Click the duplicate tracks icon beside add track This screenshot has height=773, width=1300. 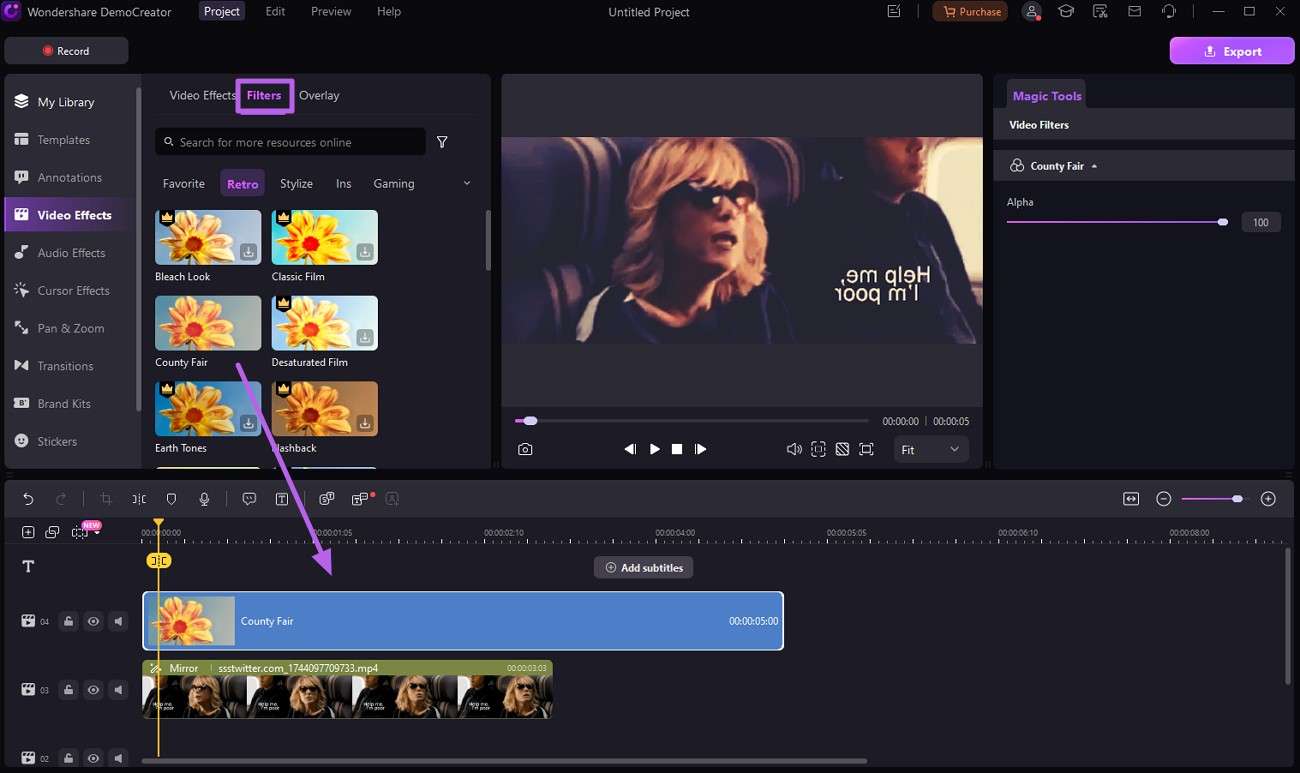pyautogui.click(x=52, y=532)
